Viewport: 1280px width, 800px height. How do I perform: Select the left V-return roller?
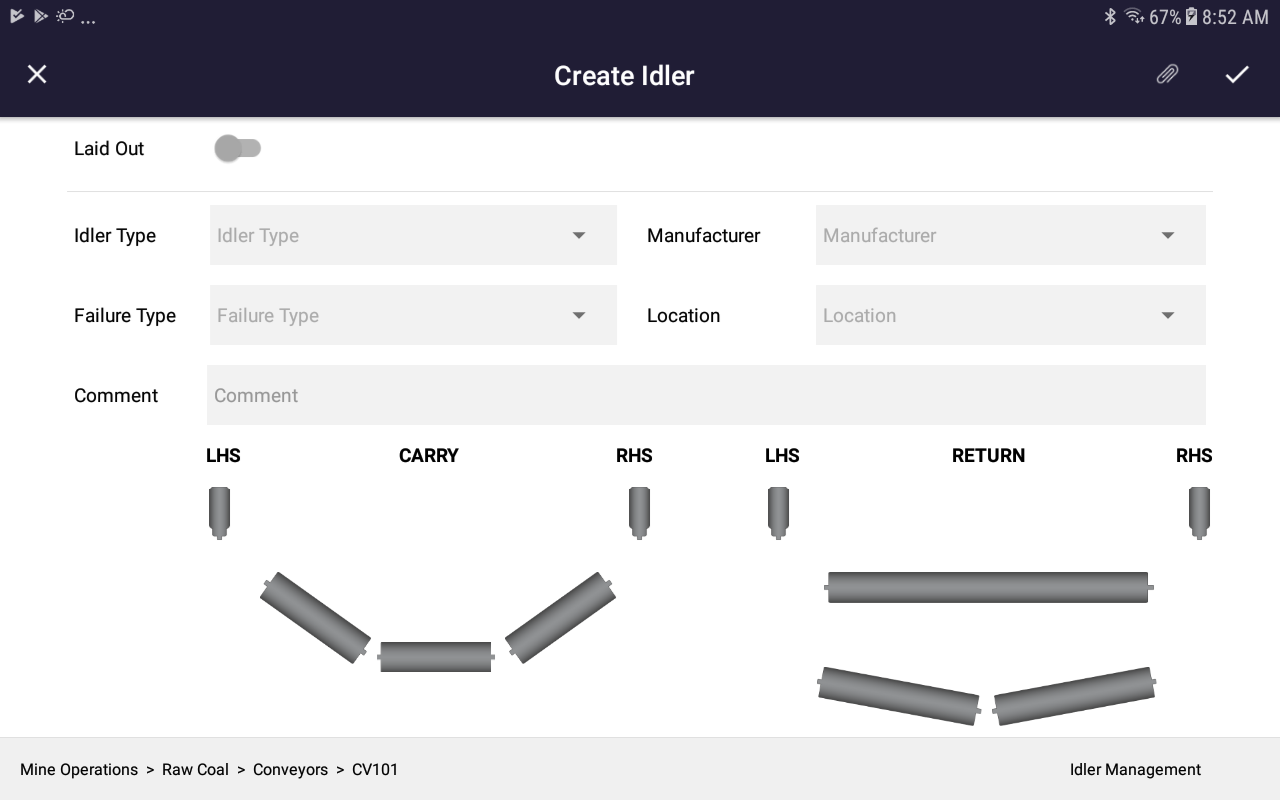click(899, 695)
